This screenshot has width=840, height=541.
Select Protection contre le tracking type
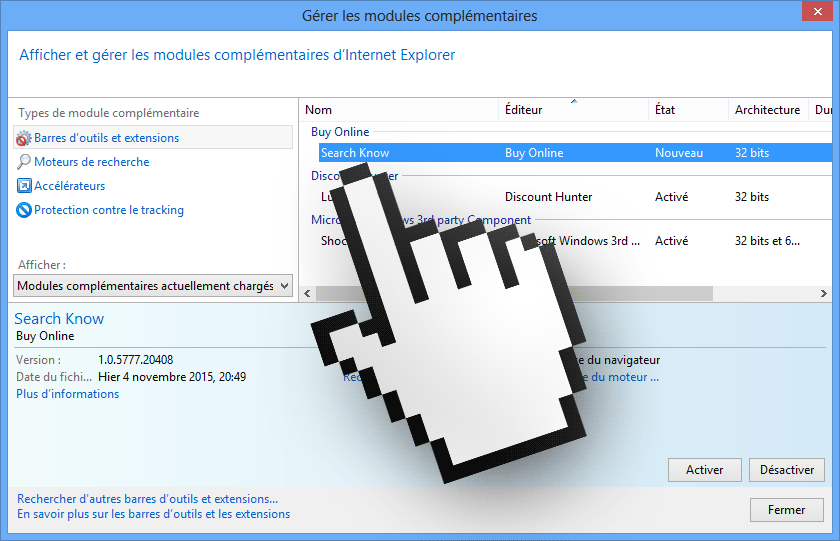[109, 210]
